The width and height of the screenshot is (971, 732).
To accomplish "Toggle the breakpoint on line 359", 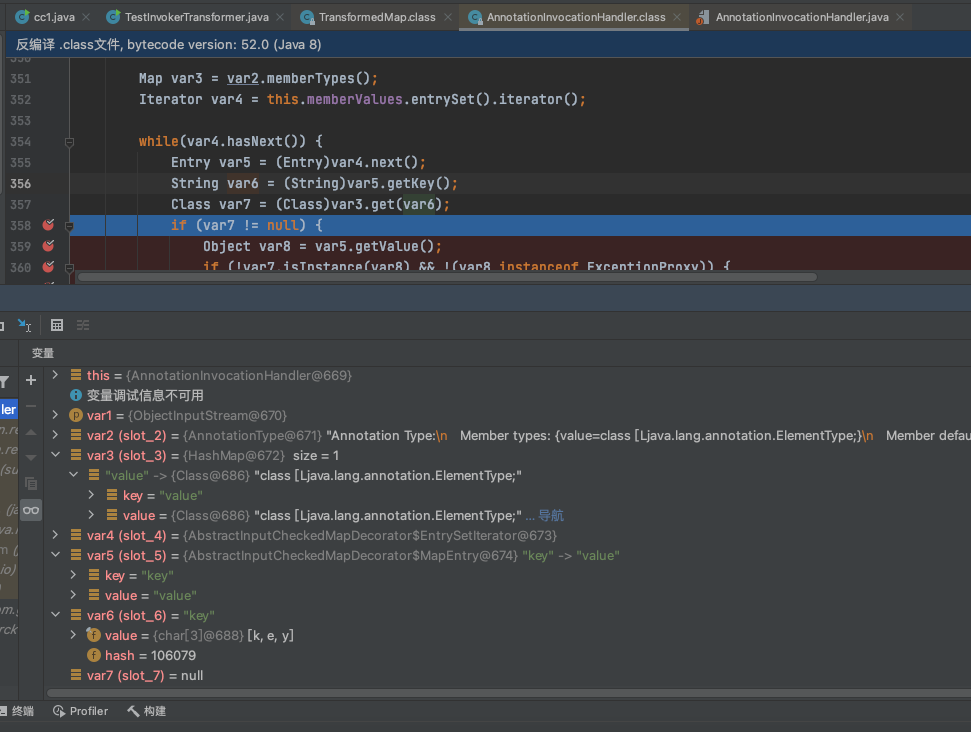I will point(48,246).
